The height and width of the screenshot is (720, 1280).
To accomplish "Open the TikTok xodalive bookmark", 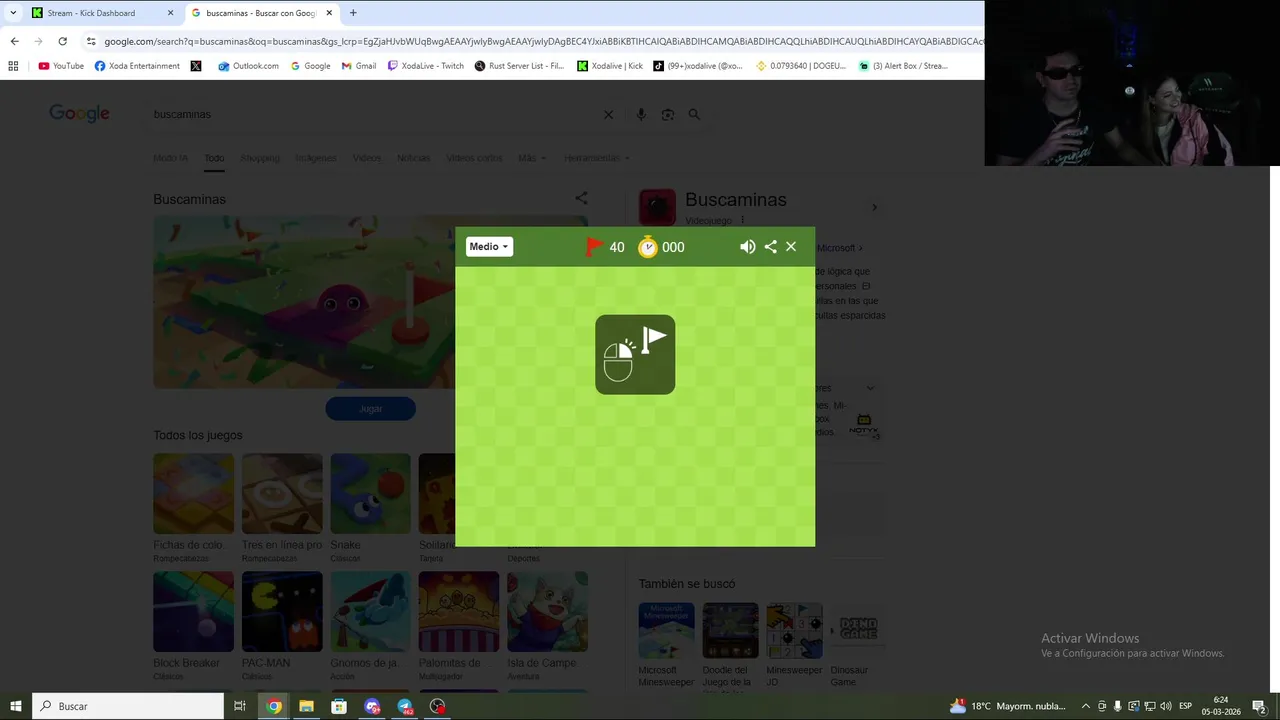I will (x=698, y=66).
